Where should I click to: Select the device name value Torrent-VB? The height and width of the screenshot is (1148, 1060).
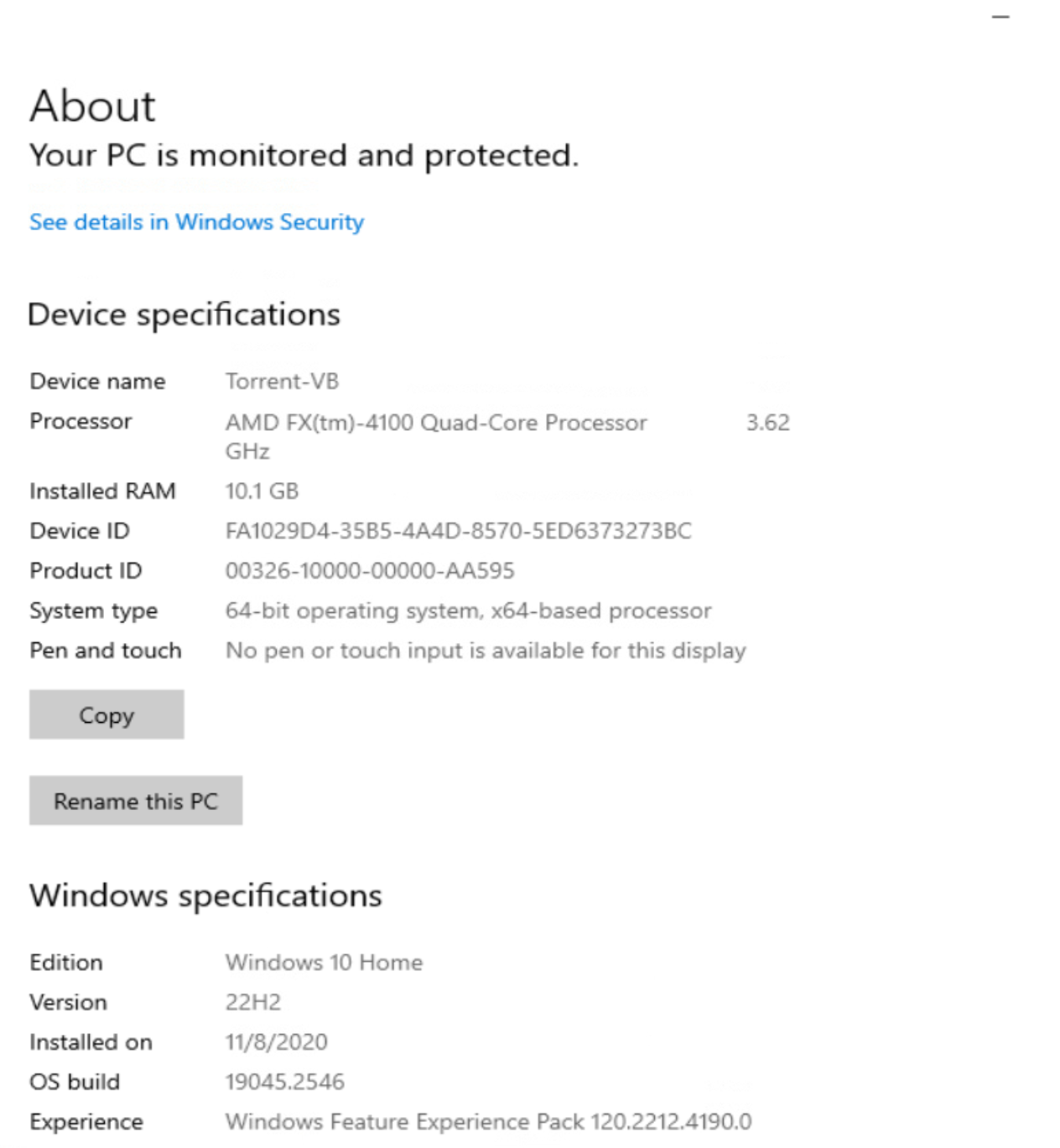[x=282, y=382]
